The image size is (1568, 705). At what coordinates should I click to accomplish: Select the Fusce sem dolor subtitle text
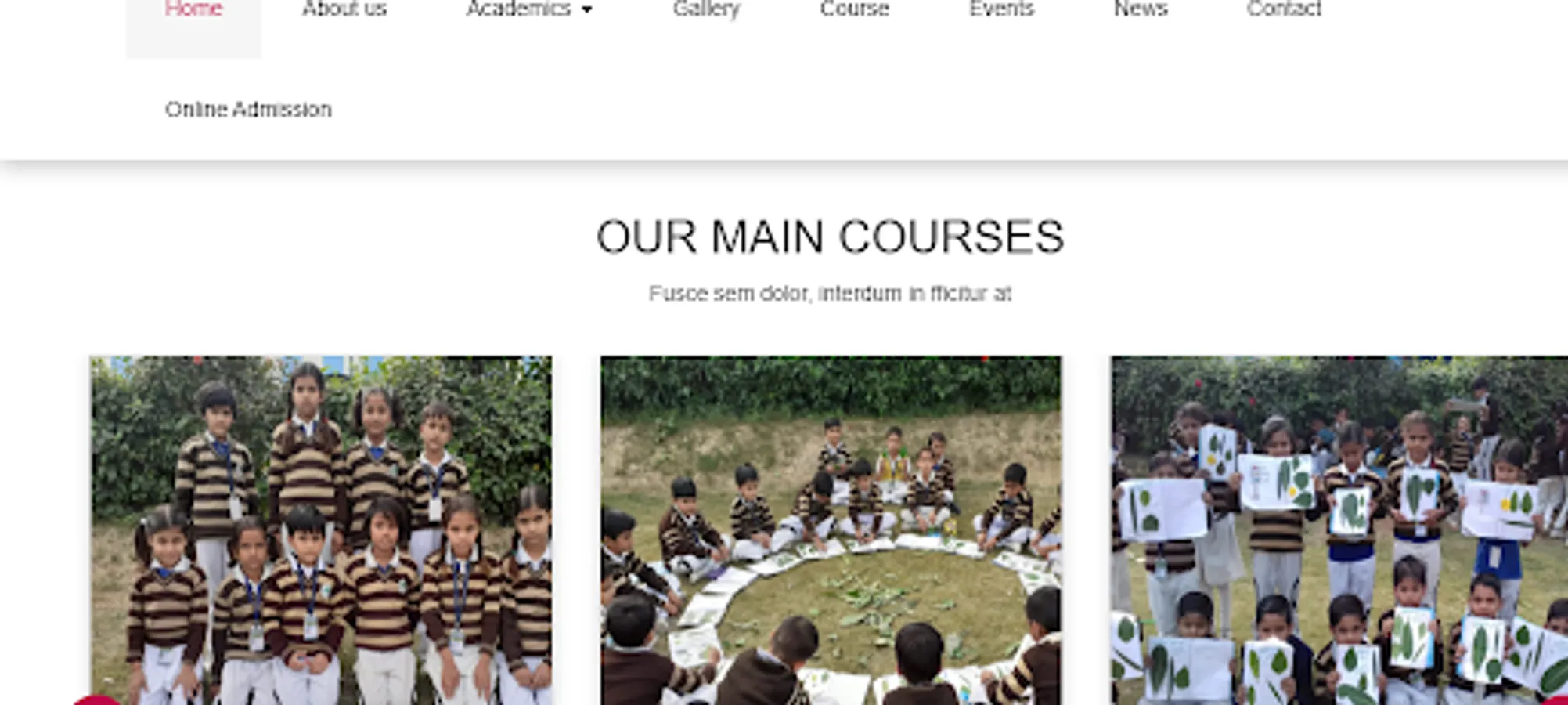click(x=830, y=294)
